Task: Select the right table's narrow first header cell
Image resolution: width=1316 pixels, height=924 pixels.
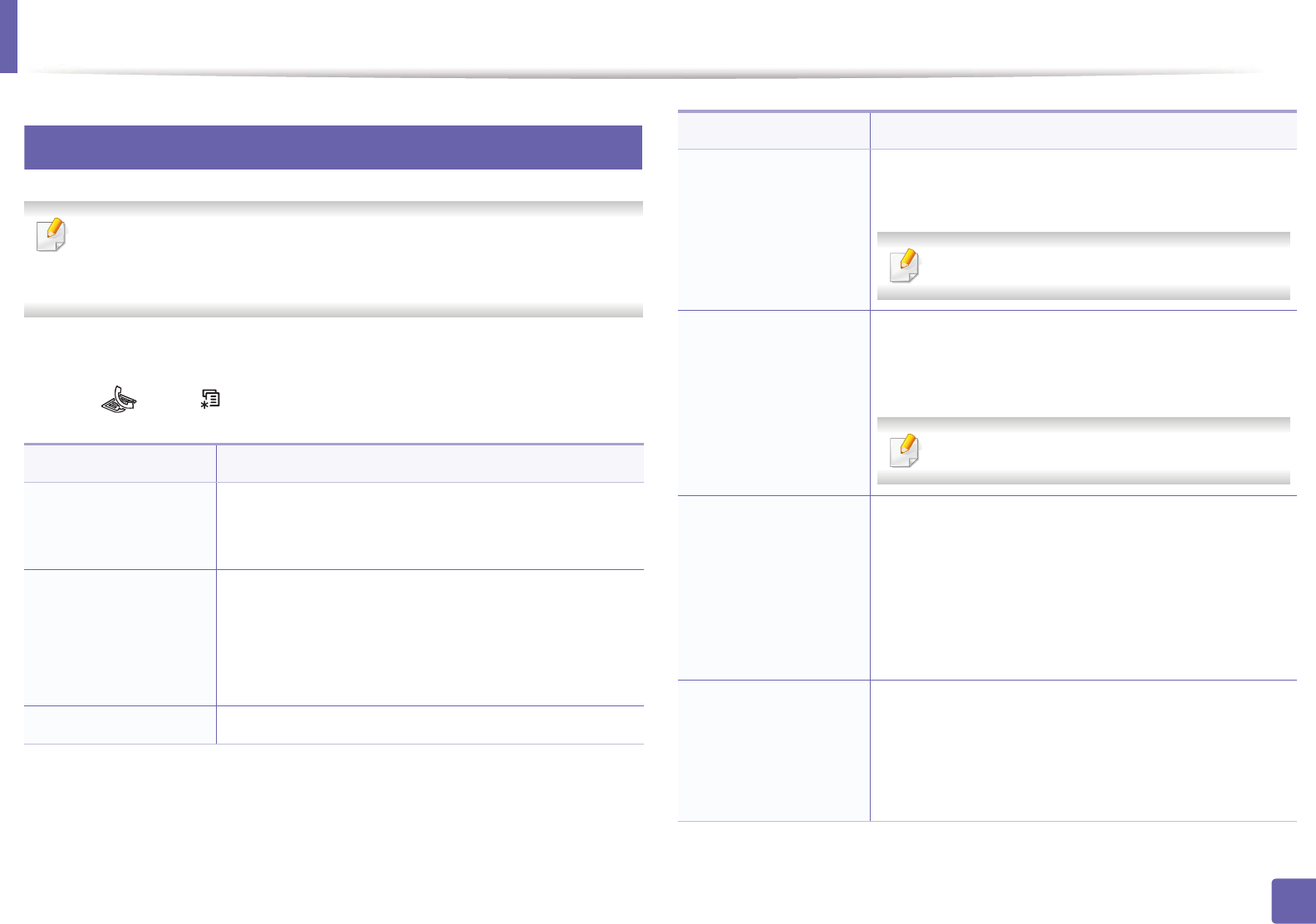Action: click(x=773, y=130)
